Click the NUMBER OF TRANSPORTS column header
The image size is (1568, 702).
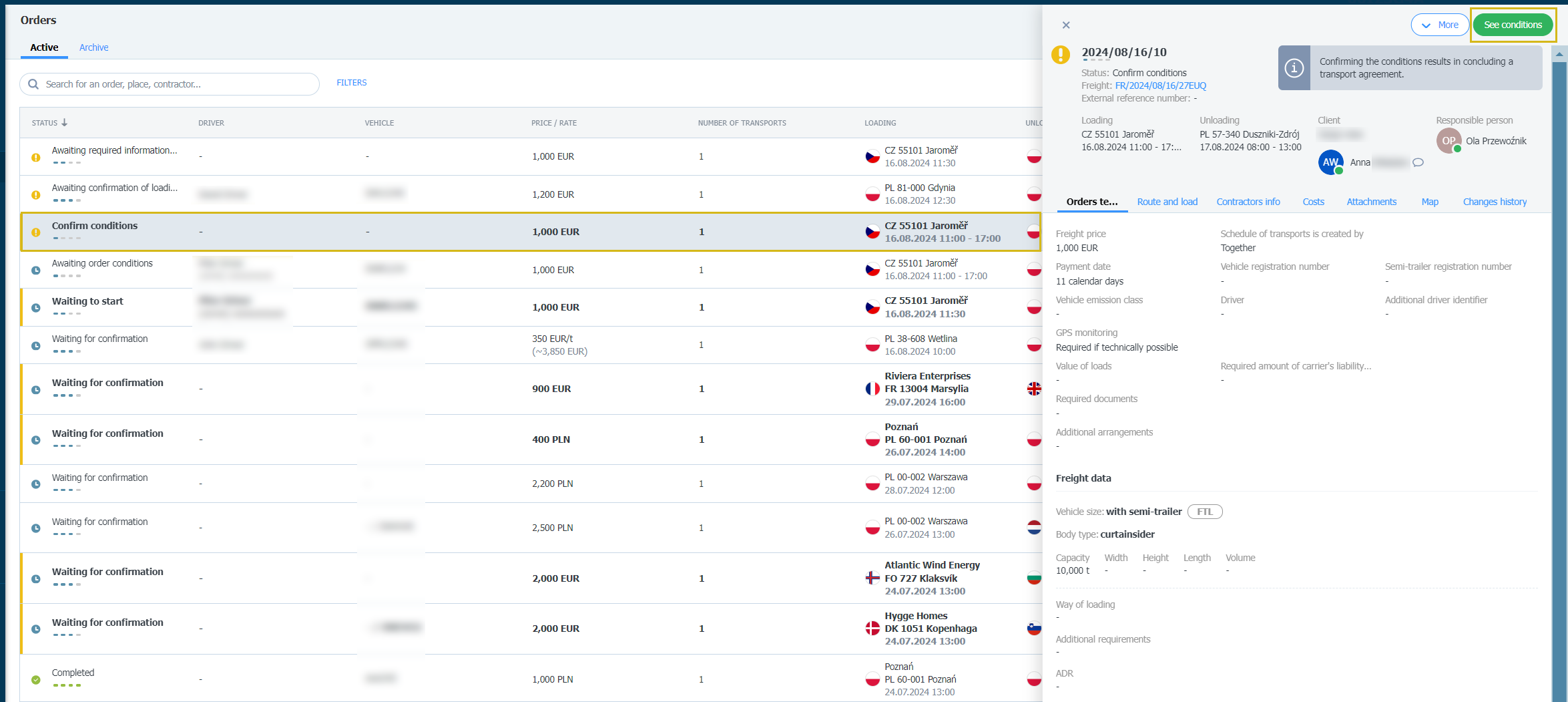(742, 123)
